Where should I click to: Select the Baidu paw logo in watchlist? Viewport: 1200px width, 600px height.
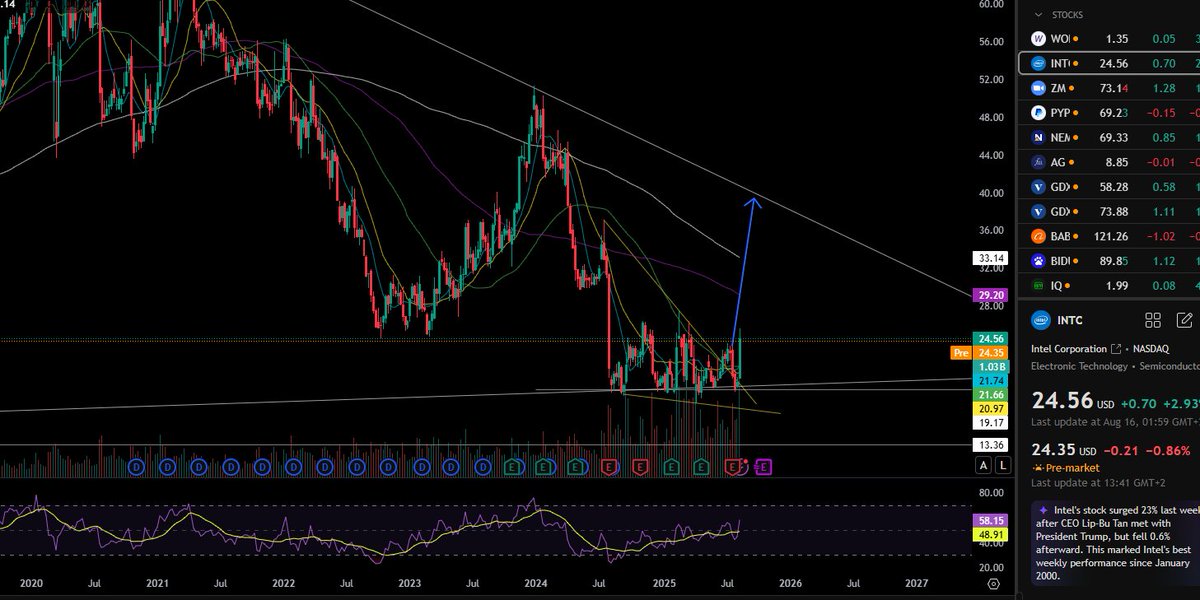(1038, 261)
